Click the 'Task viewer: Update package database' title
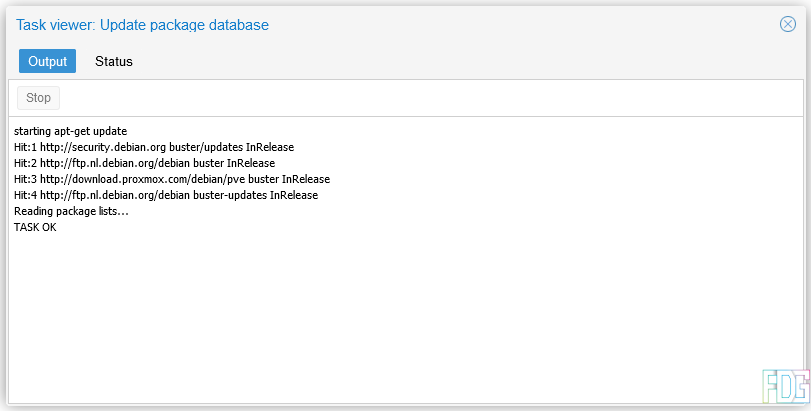The width and height of the screenshot is (811, 411). click(142, 25)
